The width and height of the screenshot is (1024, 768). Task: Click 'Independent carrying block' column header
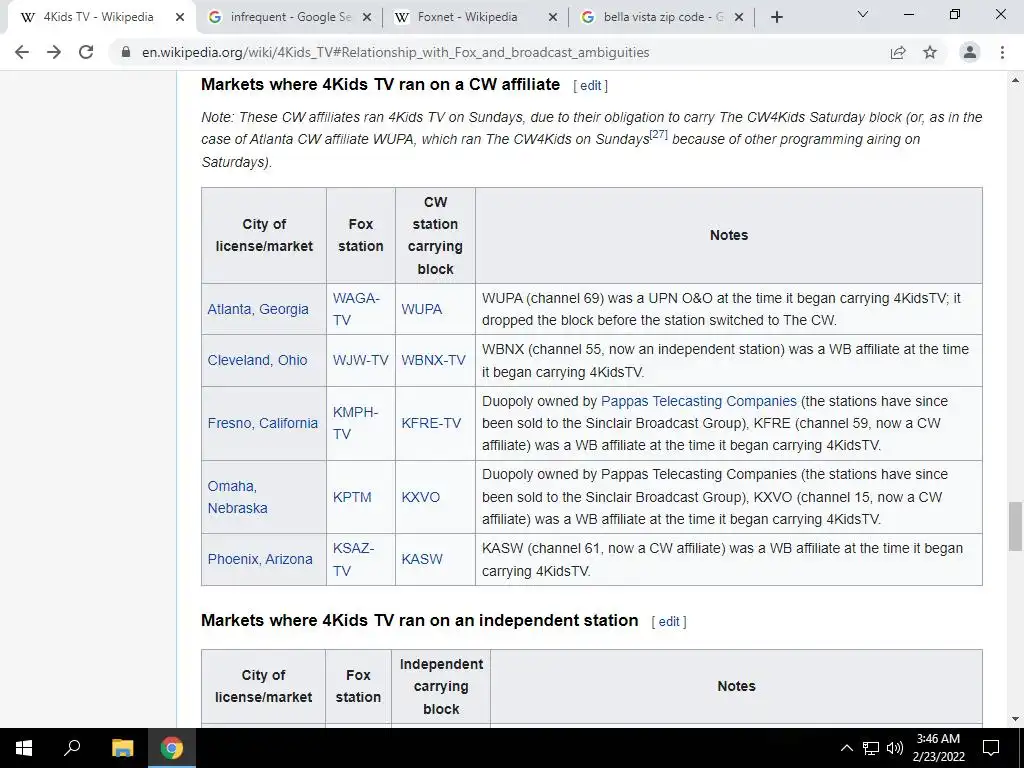[x=441, y=686]
